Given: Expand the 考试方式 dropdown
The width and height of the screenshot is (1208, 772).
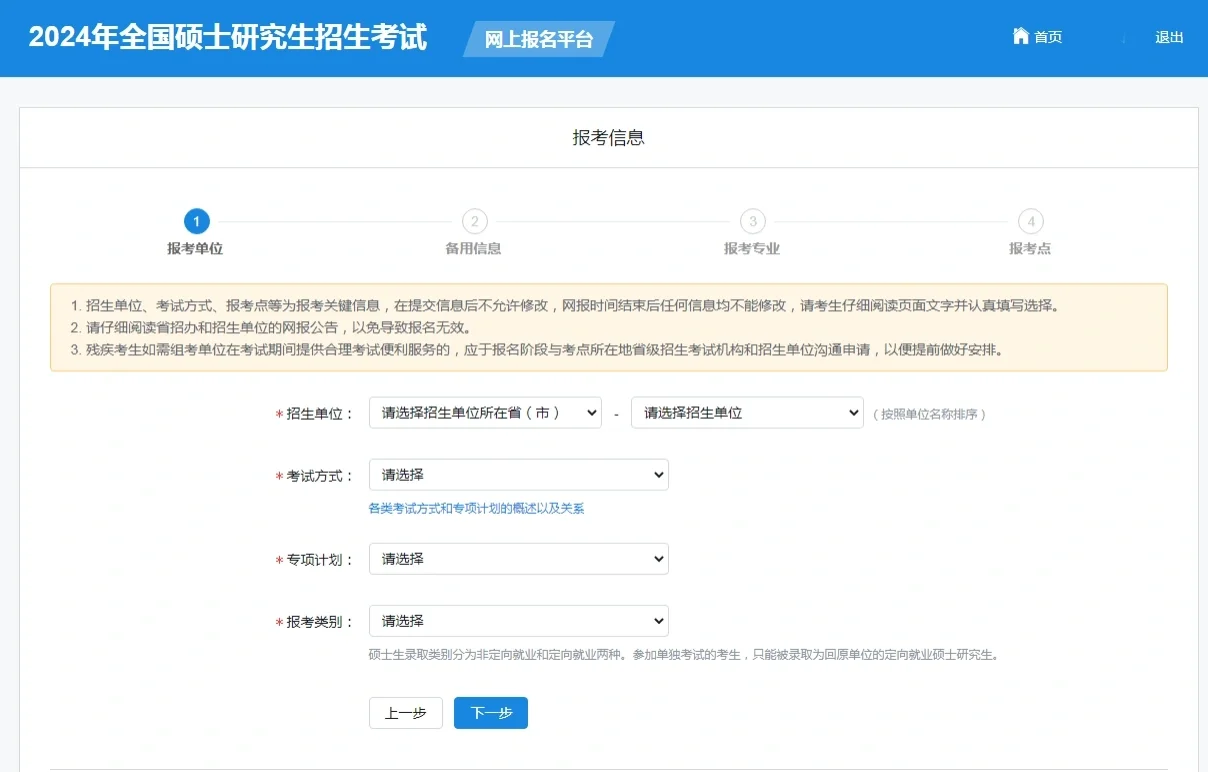Looking at the screenshot, I should (518, 474).
